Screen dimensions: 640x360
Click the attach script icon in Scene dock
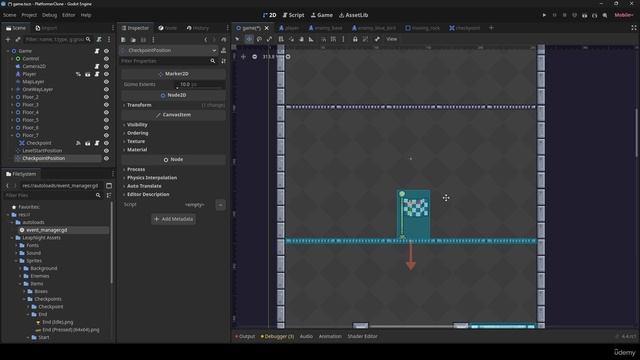coord(99,39)
